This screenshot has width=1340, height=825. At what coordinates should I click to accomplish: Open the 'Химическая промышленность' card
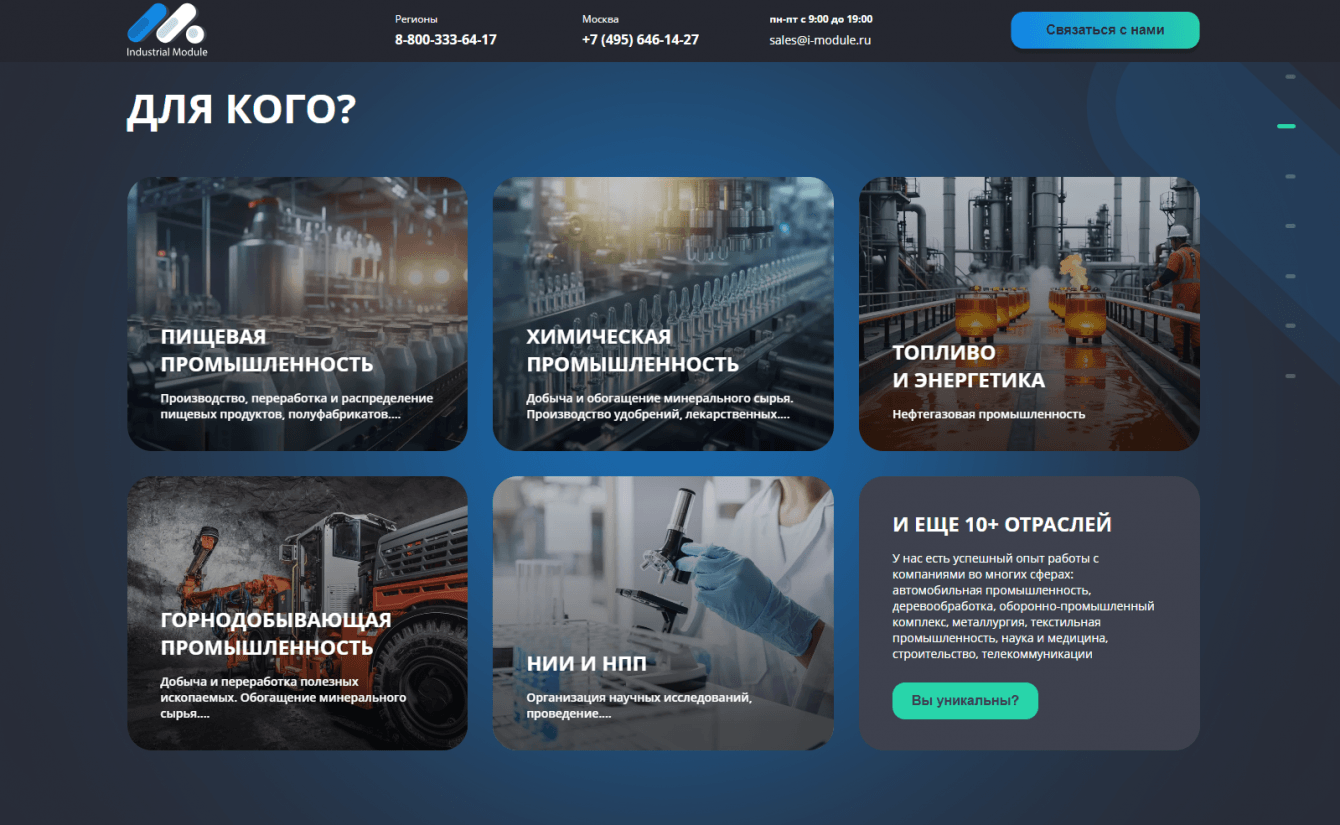[663, 314]
